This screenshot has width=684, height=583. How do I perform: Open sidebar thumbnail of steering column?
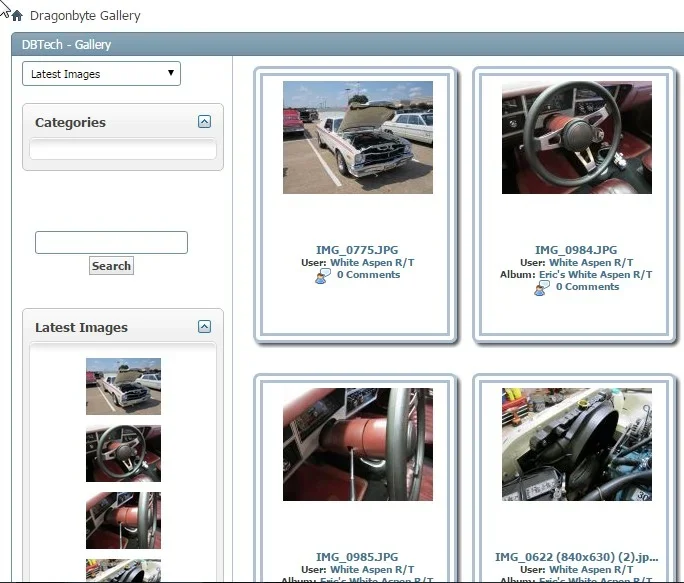pos(123,521)
